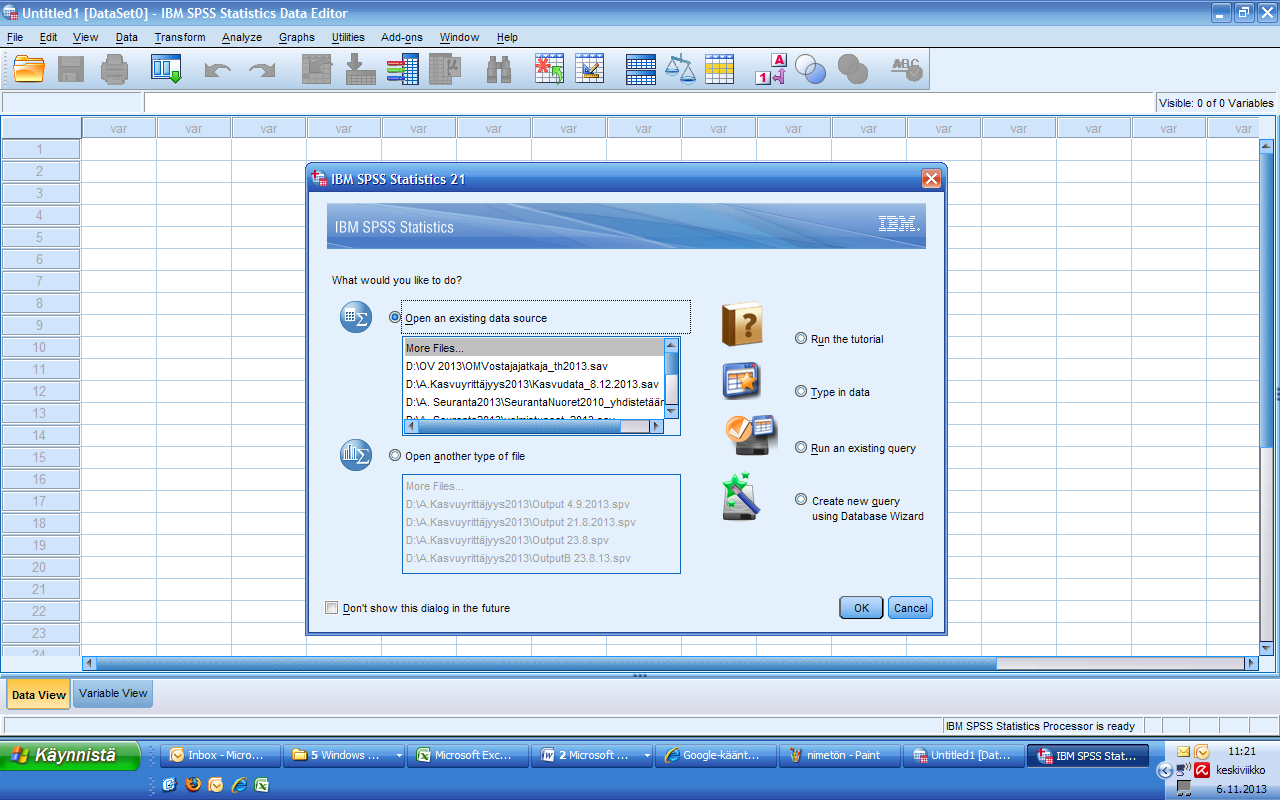Image resolution: width=1280 pixels, height=800 pixels.
Task: Select Kasvudata_8.12.2013.sav in the recent files
Action: pyautogui.click(x=533, y=384)
